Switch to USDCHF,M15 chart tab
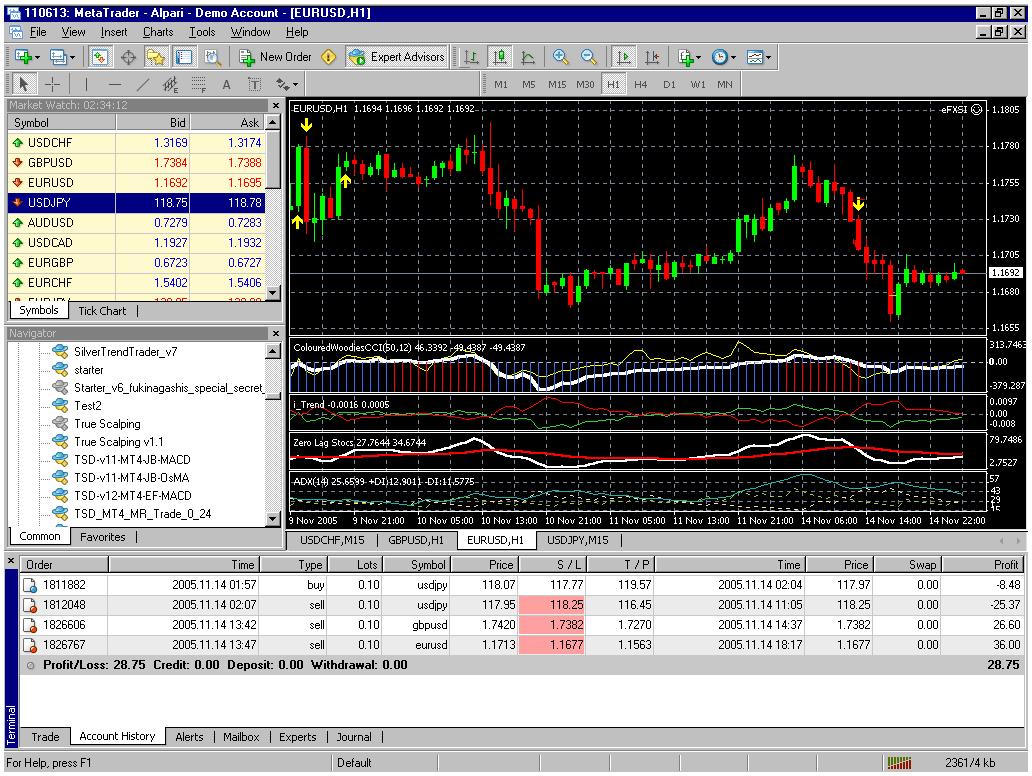 tap(332, 540)
